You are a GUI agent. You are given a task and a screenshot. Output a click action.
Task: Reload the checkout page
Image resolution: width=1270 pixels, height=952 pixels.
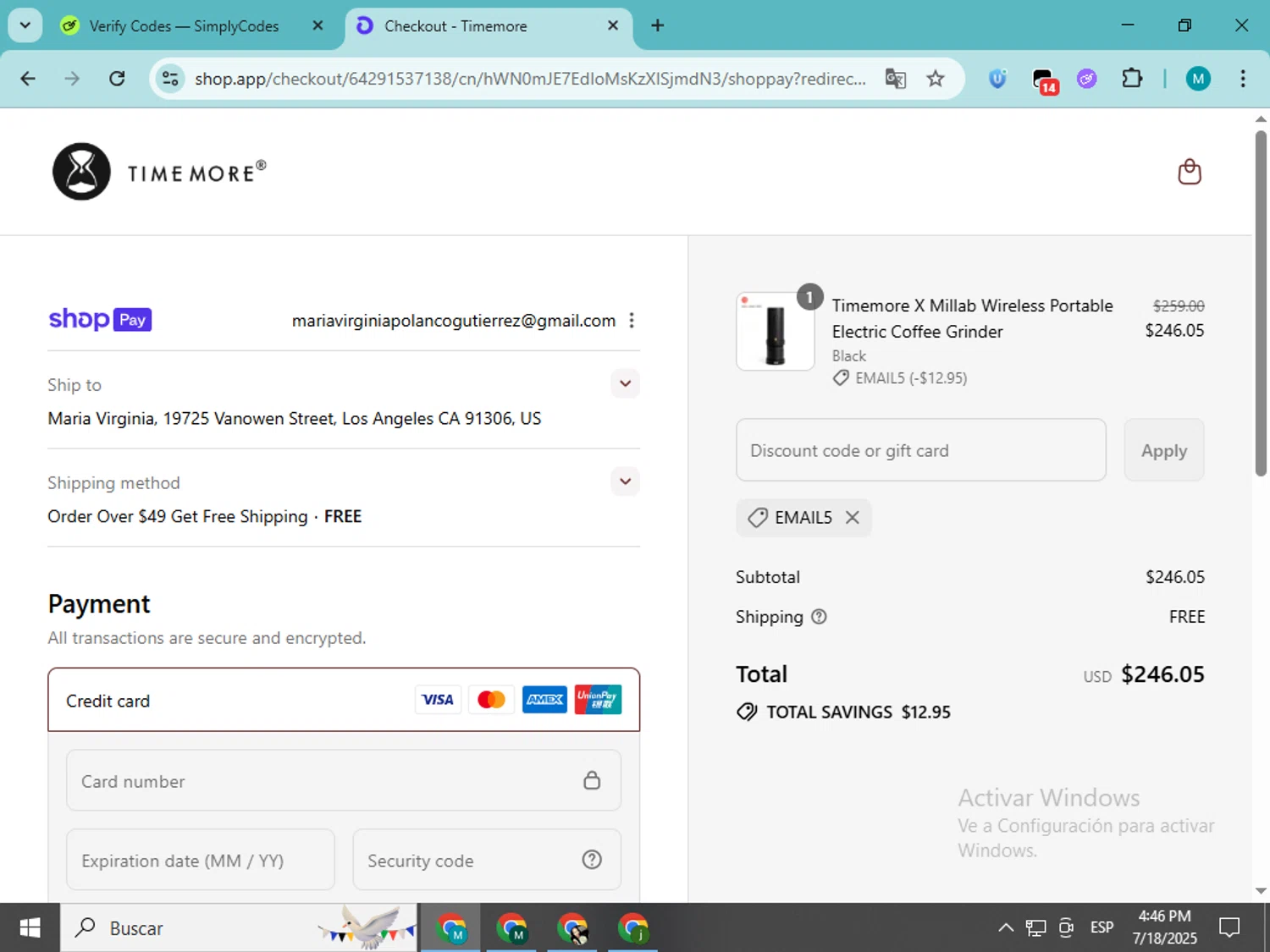click(117, 79)
